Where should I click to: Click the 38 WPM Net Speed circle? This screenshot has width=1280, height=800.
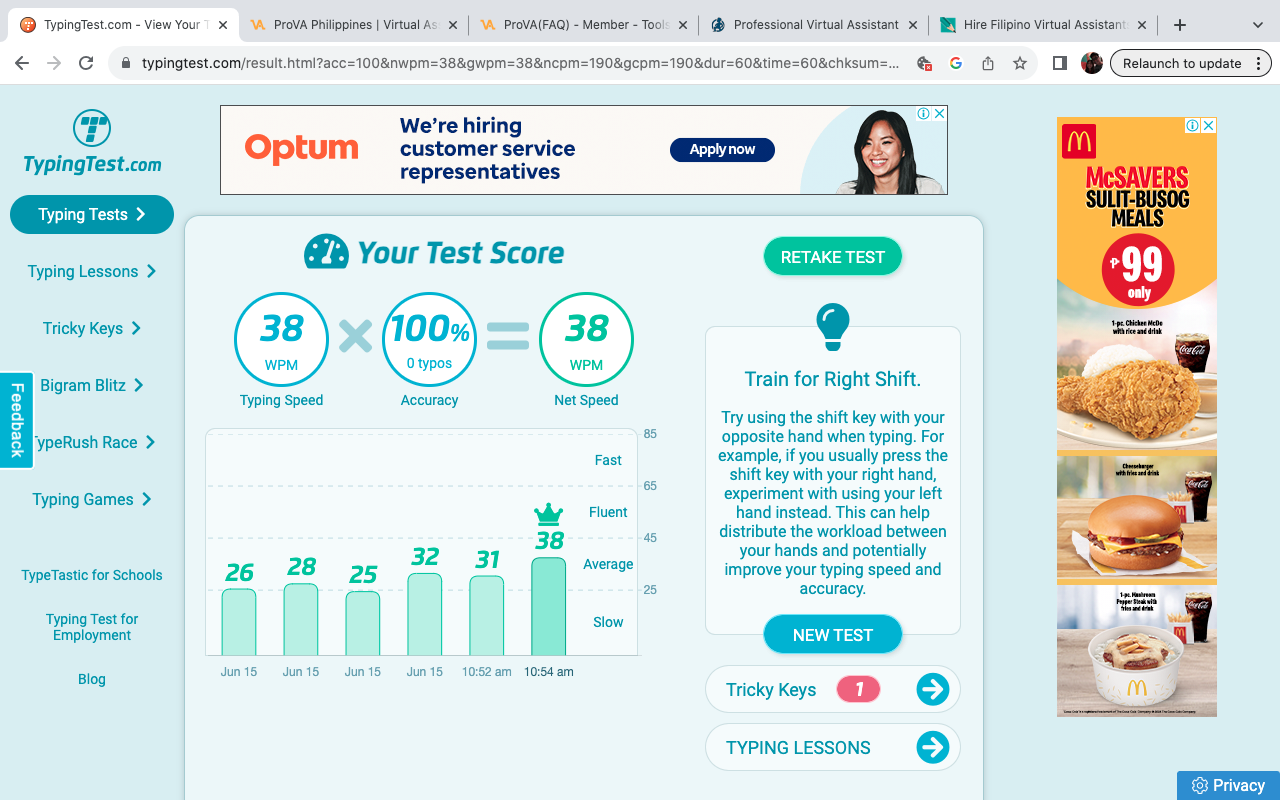coord(586,339)
